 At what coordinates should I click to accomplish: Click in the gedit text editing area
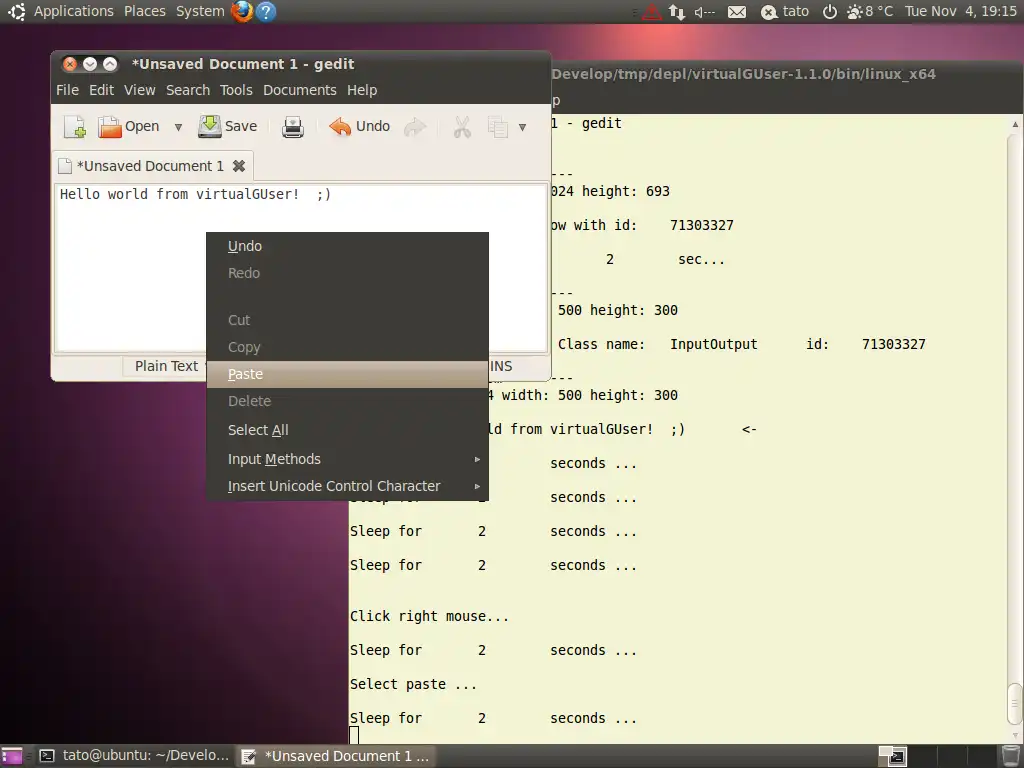click(300, 268)
